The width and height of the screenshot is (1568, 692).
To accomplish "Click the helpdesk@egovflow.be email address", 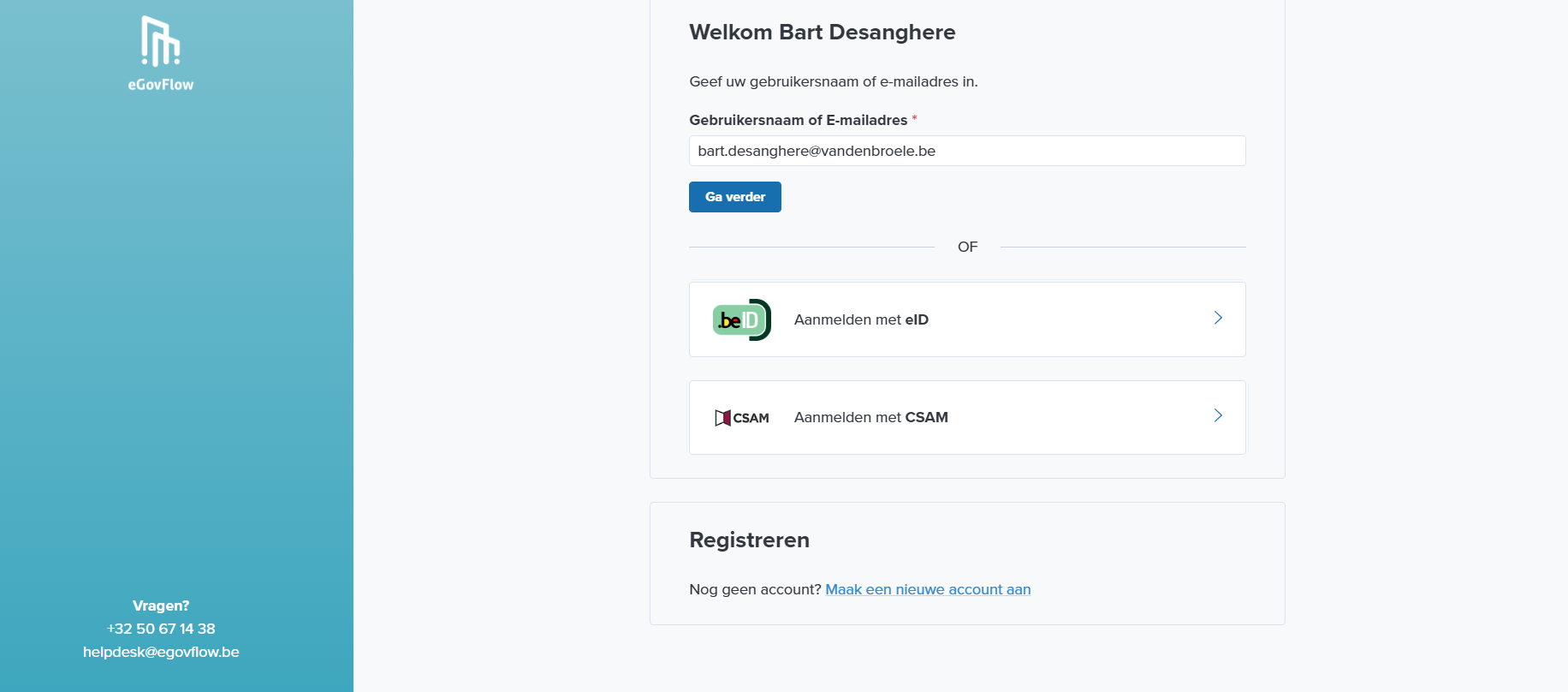I will (x=161, y=652).
